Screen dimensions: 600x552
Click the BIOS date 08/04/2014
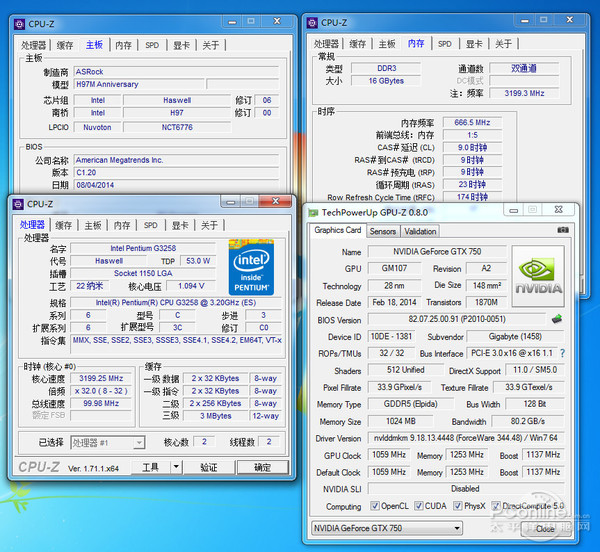176,185
